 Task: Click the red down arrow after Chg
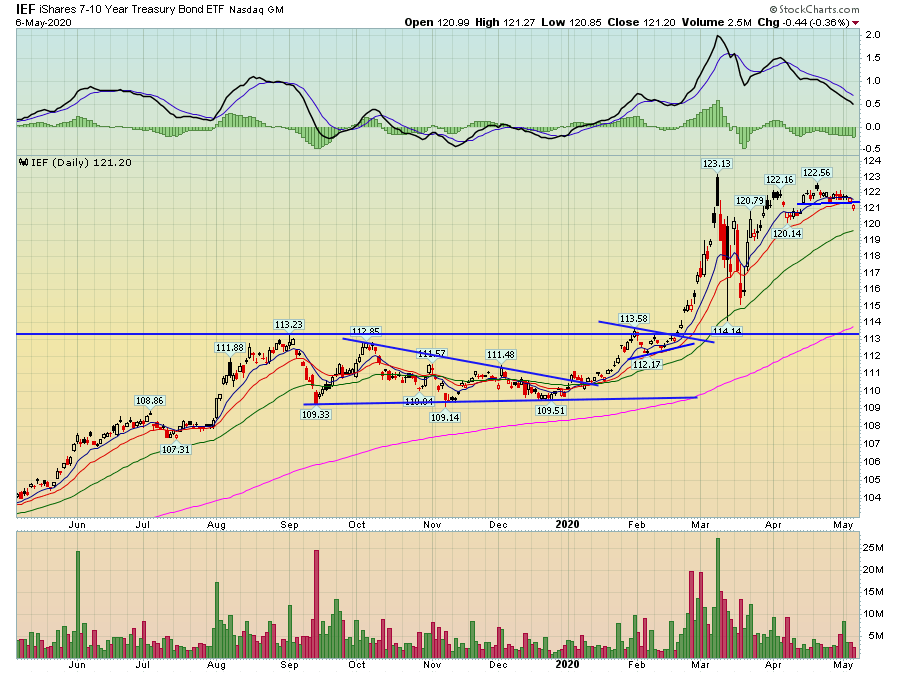click(855, 23)
